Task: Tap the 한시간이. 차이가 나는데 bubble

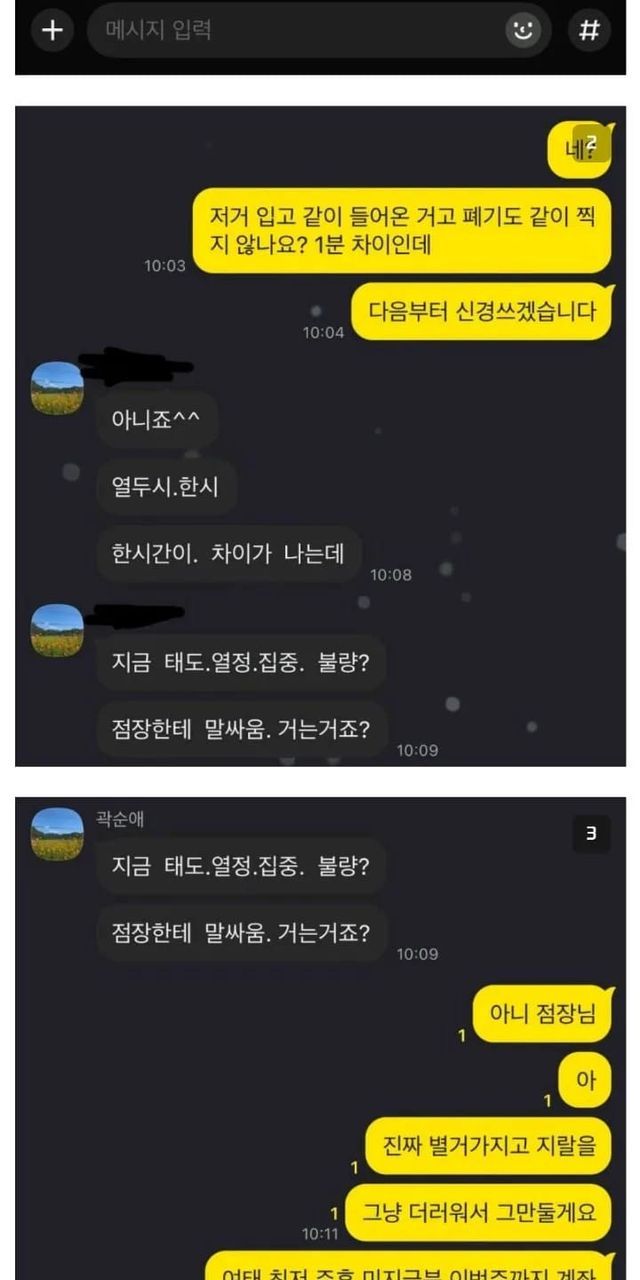Action: [228, 553]
